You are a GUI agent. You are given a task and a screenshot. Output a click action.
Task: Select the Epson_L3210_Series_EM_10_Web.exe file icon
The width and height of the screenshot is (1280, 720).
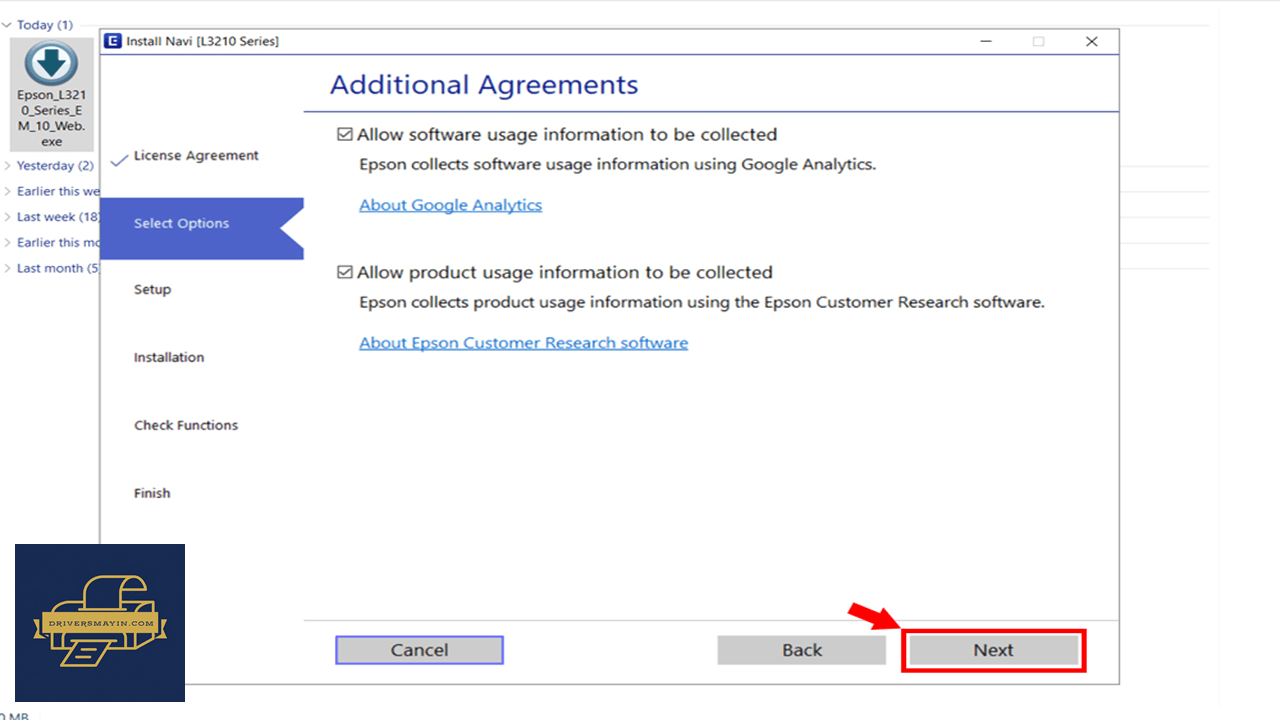click(x=51, y=95)
